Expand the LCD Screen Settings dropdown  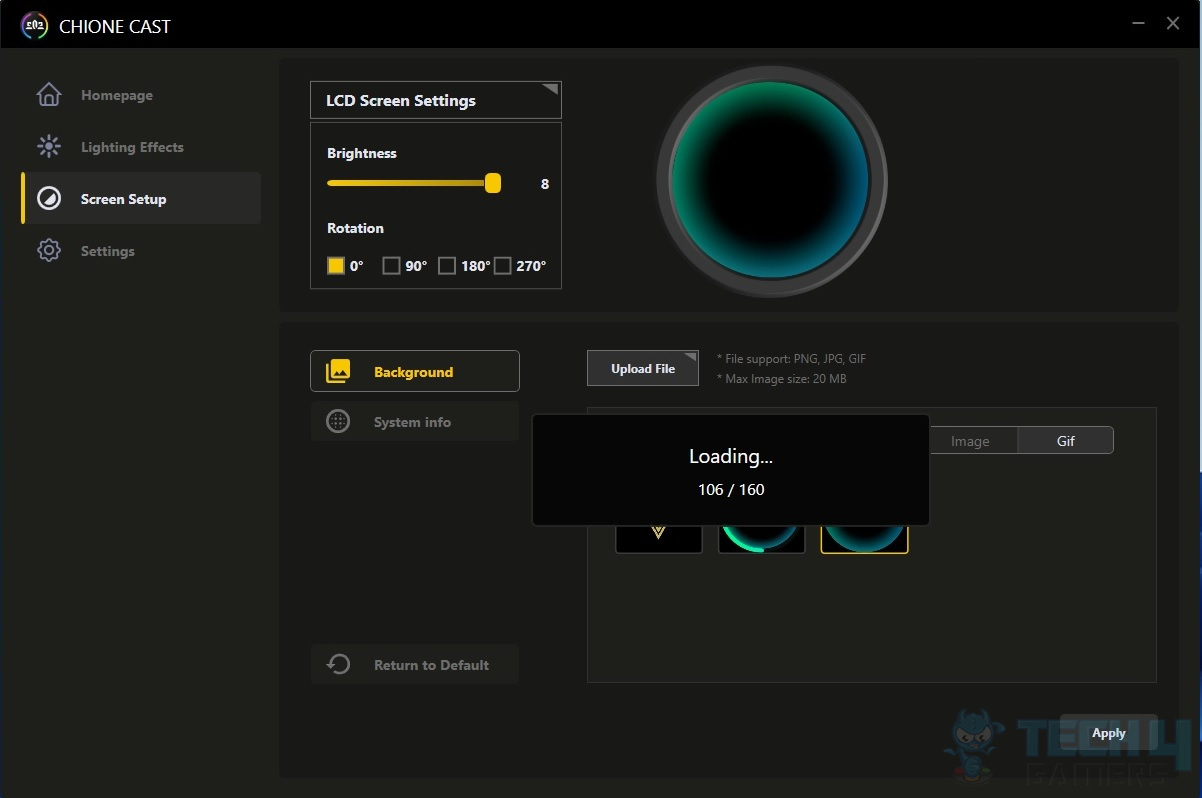436,100
